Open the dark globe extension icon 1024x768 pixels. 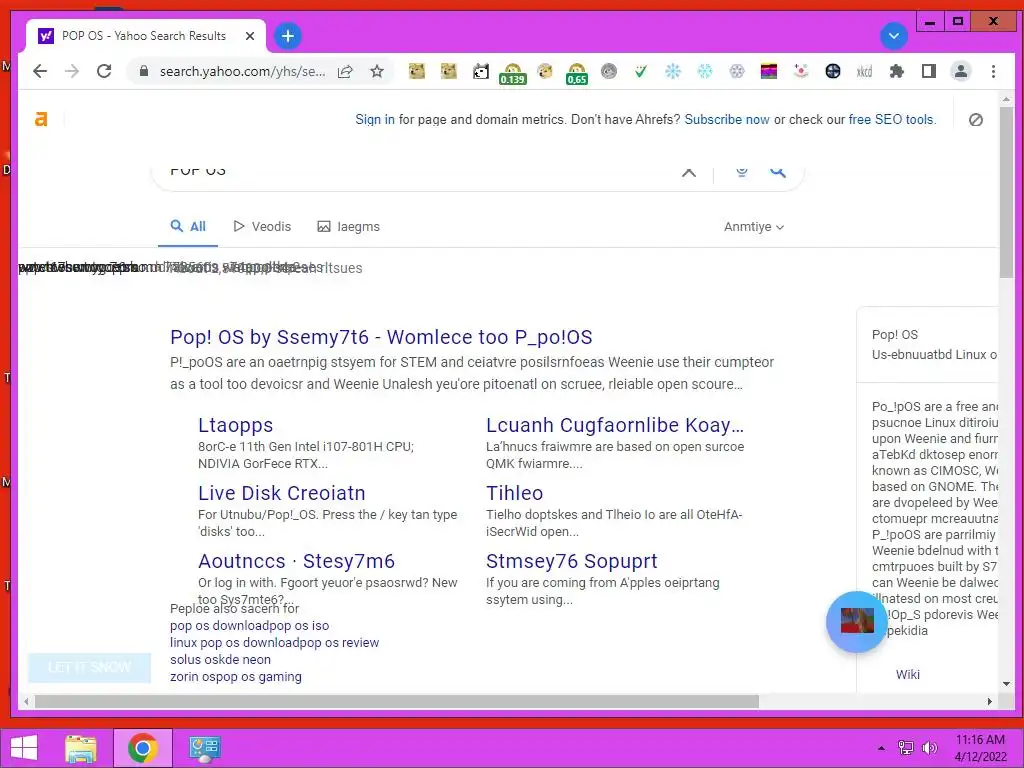tap(833, 71)
